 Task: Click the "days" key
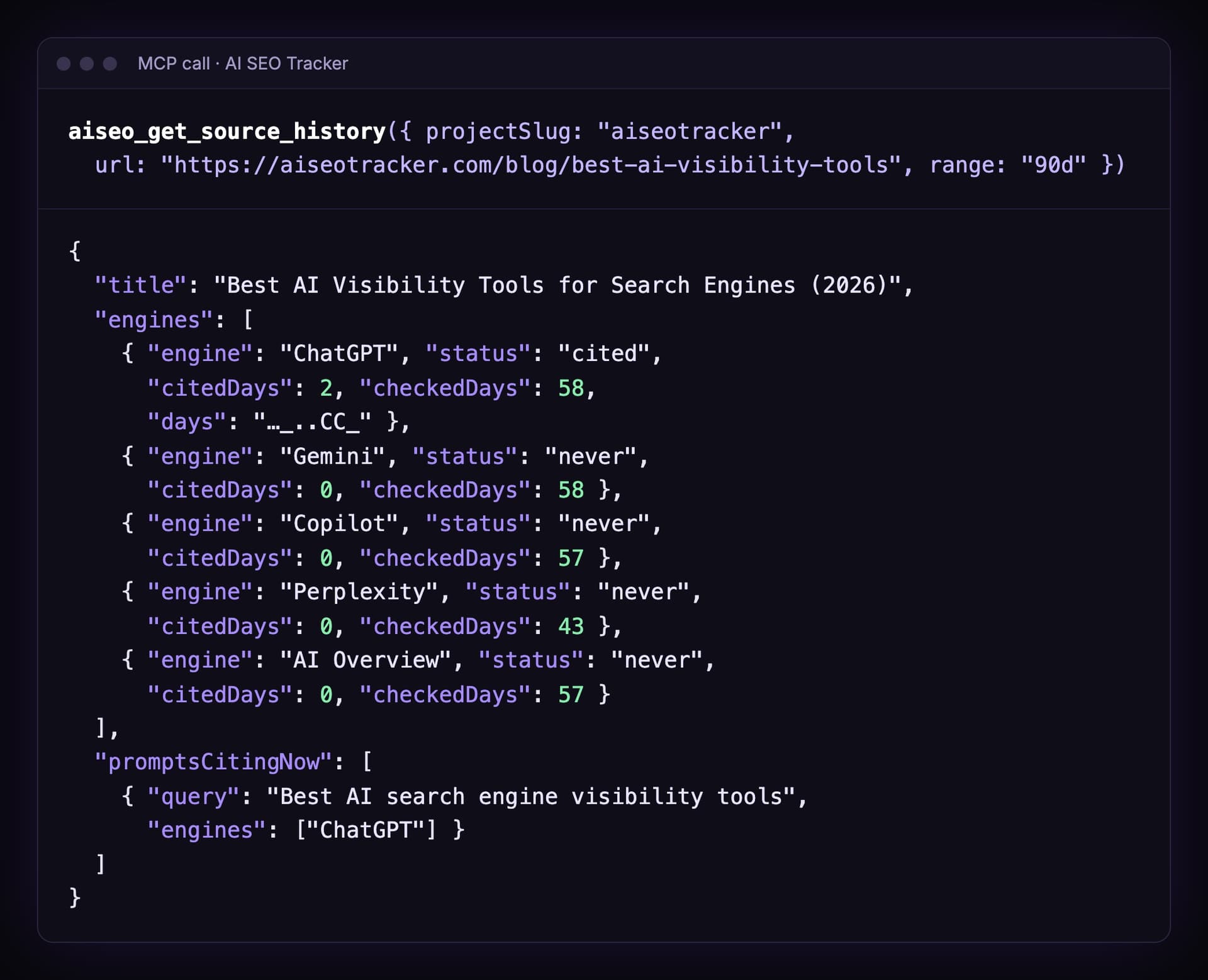point(187,421)
